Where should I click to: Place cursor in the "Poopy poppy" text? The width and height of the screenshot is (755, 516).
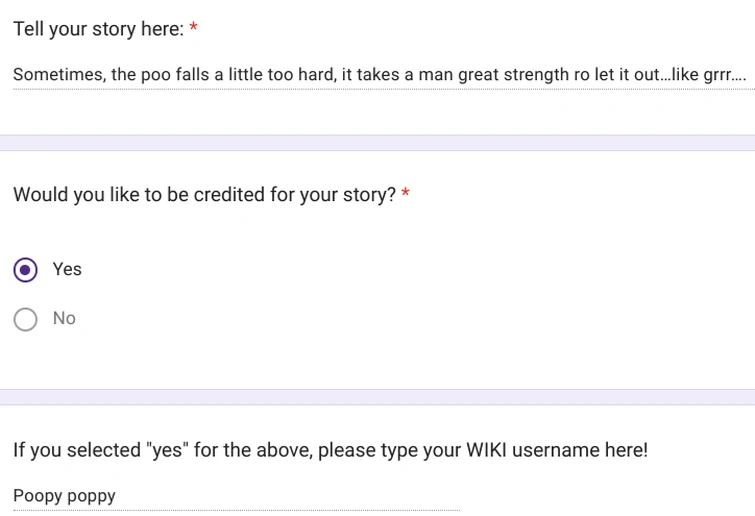point(64,496)
